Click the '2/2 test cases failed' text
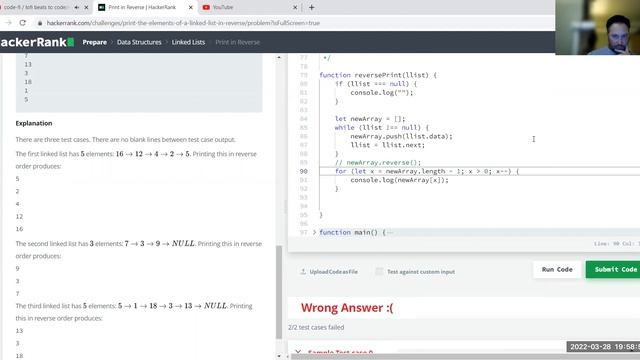Image resolution: width=640 pixels, height=360 pixels. [316, 327]
